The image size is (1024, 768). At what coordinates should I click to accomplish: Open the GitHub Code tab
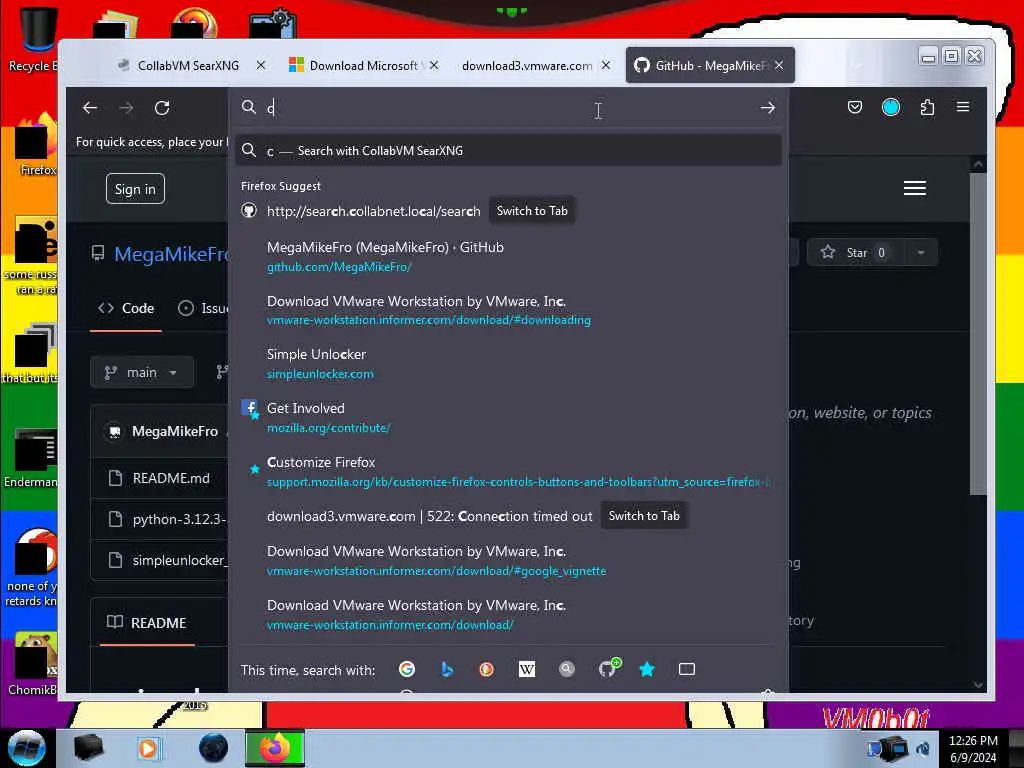(x=126, y=308)
